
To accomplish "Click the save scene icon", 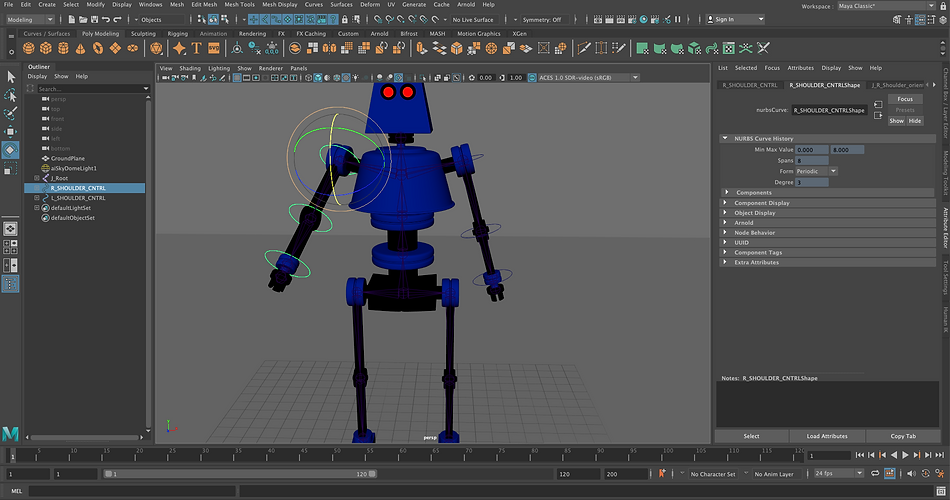I will click(95, 19).
